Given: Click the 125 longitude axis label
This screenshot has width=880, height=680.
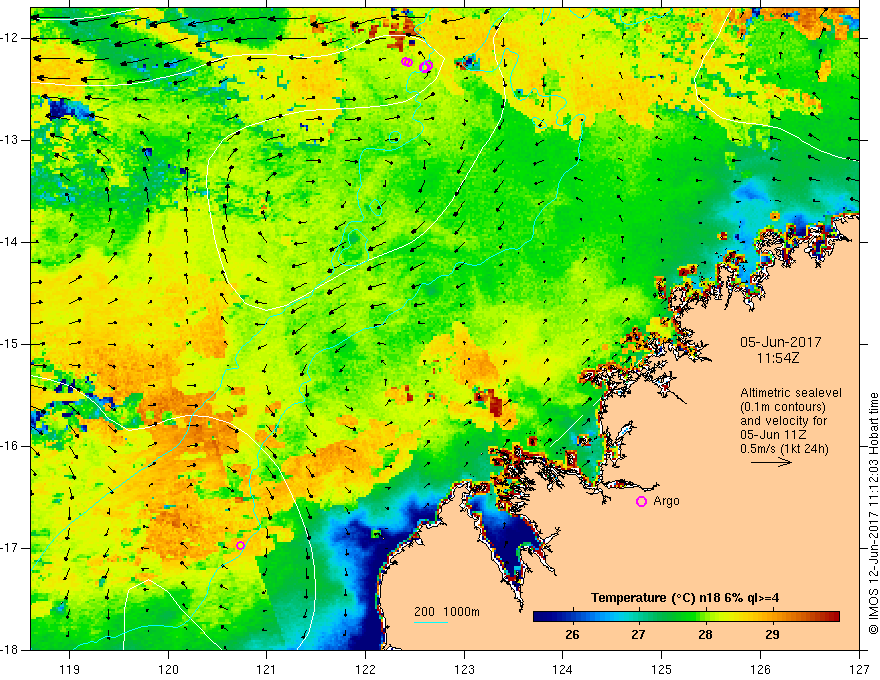Looking at the screenshot, I should pos(662,669).
